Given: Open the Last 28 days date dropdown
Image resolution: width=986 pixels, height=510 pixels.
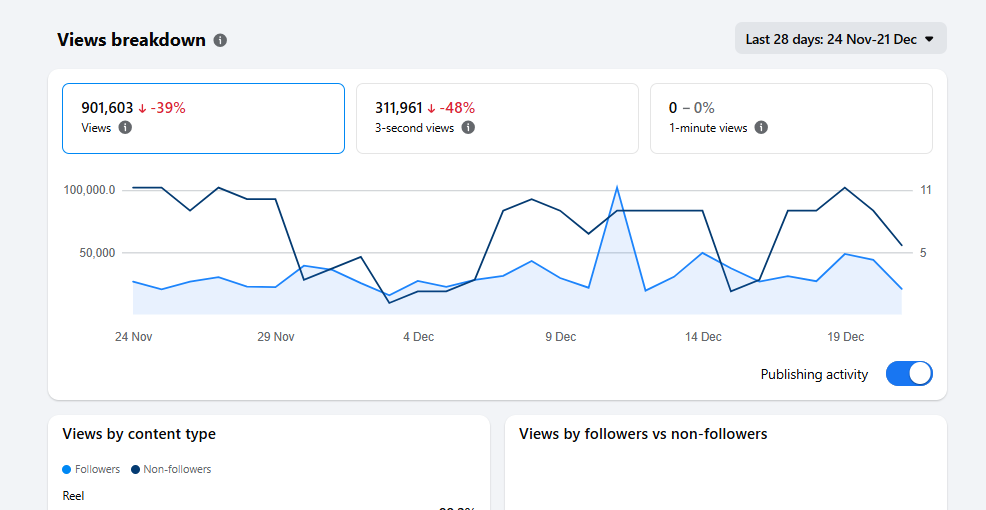Looking at the screenshot, I should click(x=840, y=39).
